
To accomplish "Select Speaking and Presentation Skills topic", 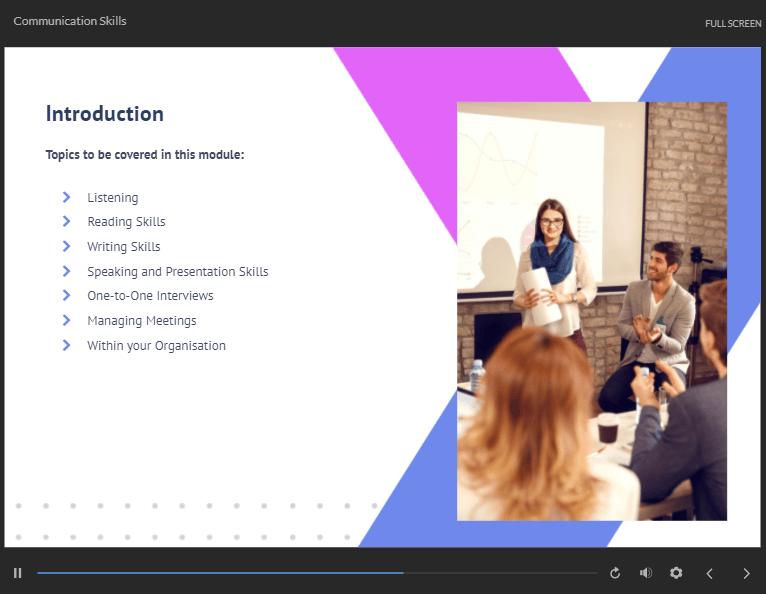I will (178, 272).
